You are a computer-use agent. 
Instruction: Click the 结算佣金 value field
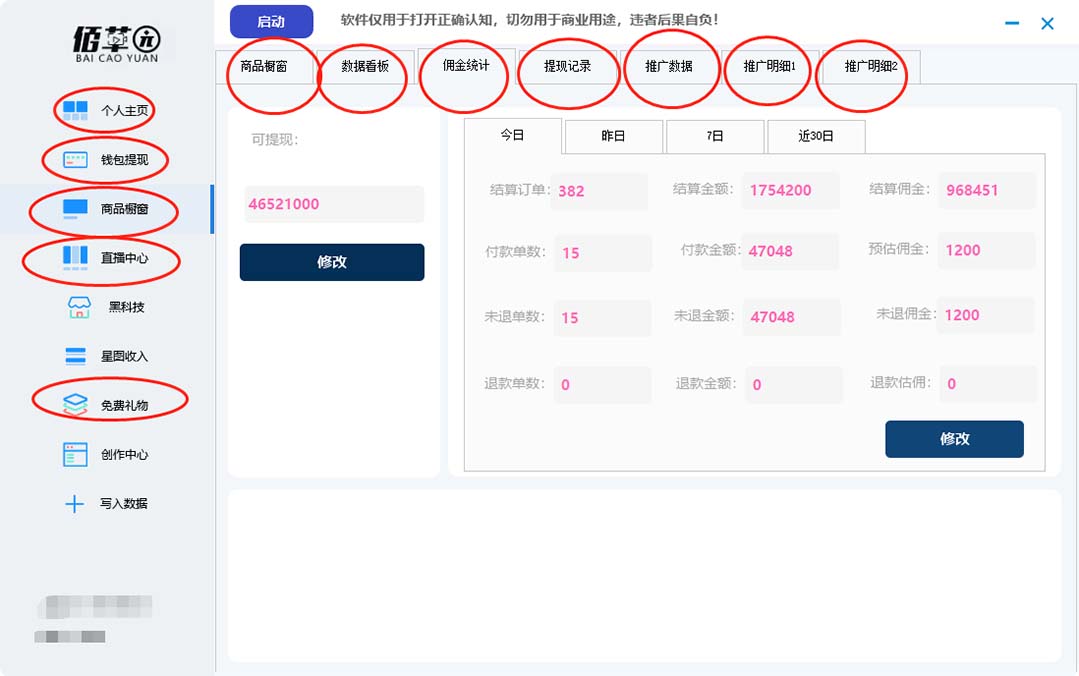(x=986, y=190)
